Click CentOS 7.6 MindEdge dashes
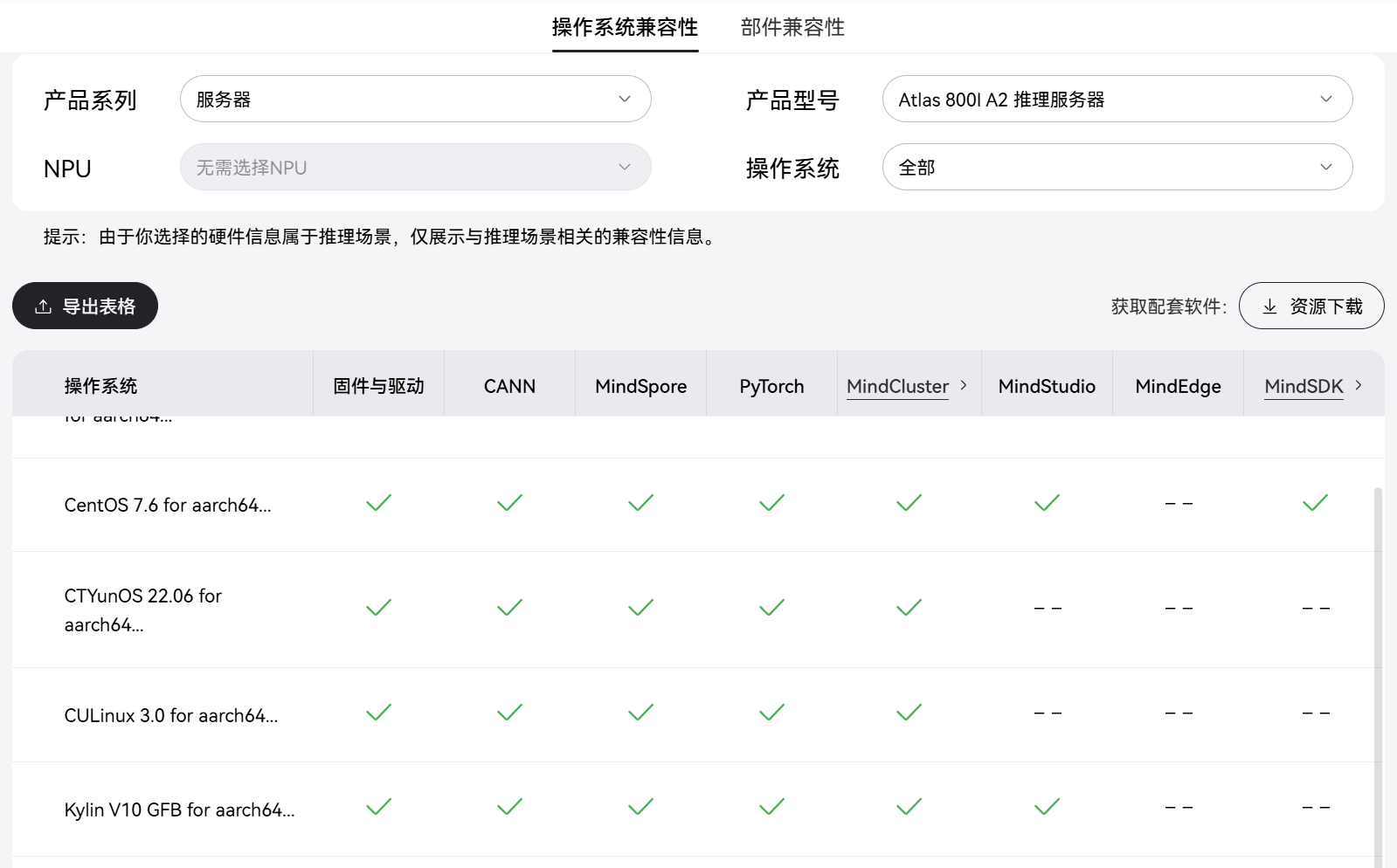Viewport: 1397px width, 868px height. [x=1179, y=504]
